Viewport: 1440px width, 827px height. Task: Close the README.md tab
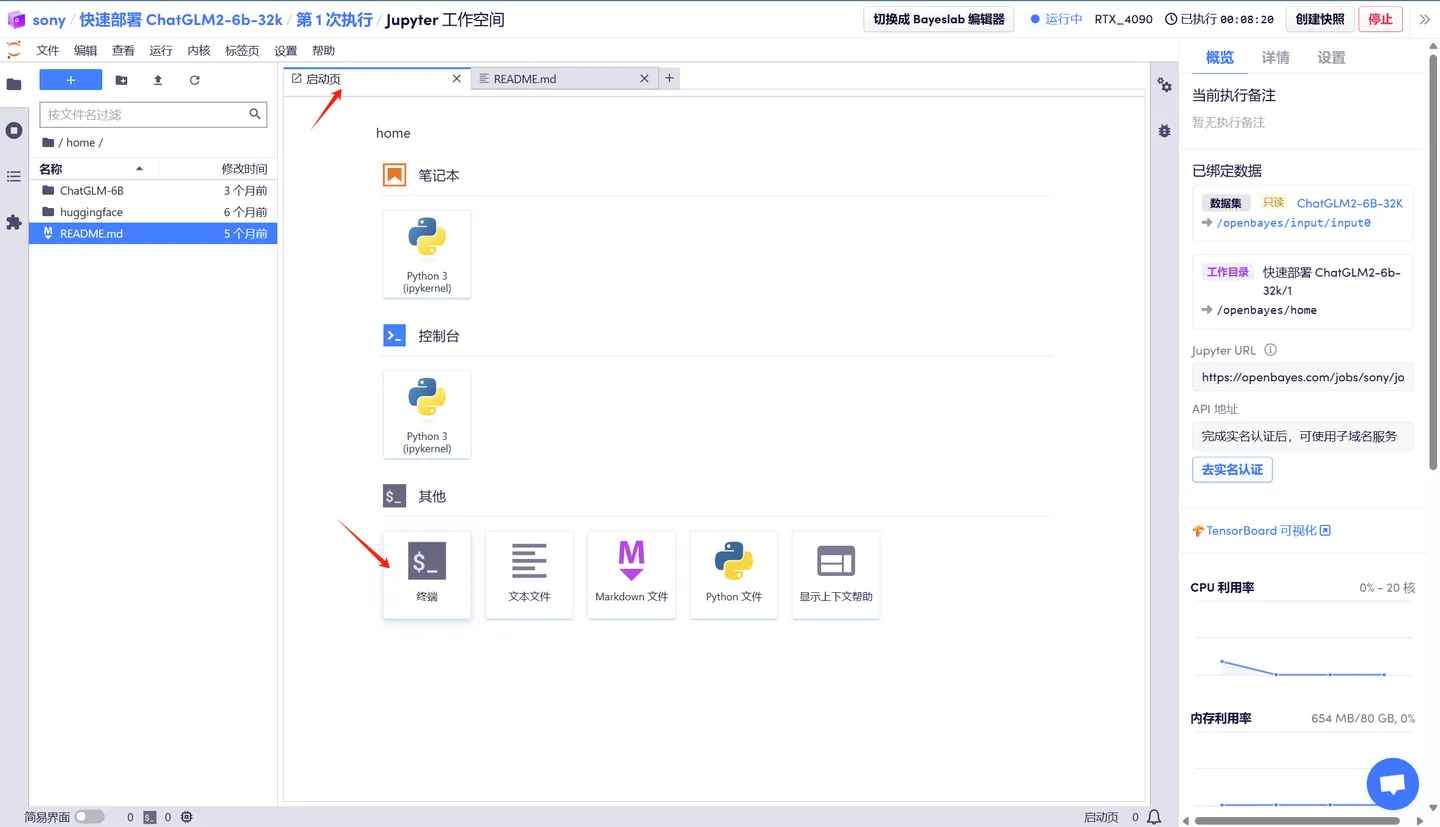[x=644, y=78]
